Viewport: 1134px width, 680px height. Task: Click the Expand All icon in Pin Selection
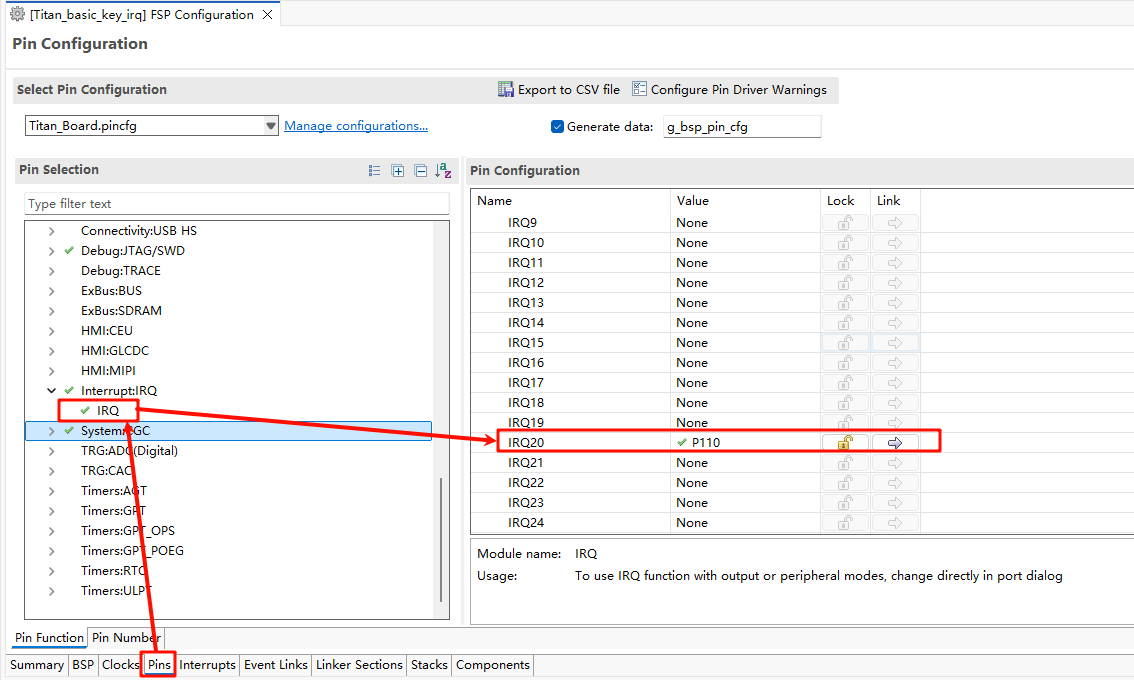click(398, 171)
